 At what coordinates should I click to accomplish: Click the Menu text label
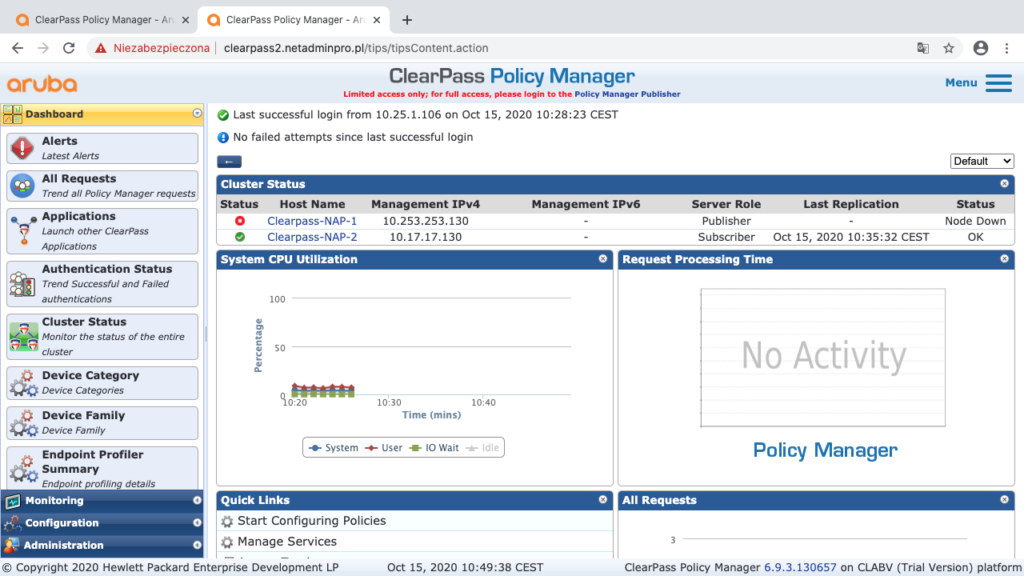point(961,82)
